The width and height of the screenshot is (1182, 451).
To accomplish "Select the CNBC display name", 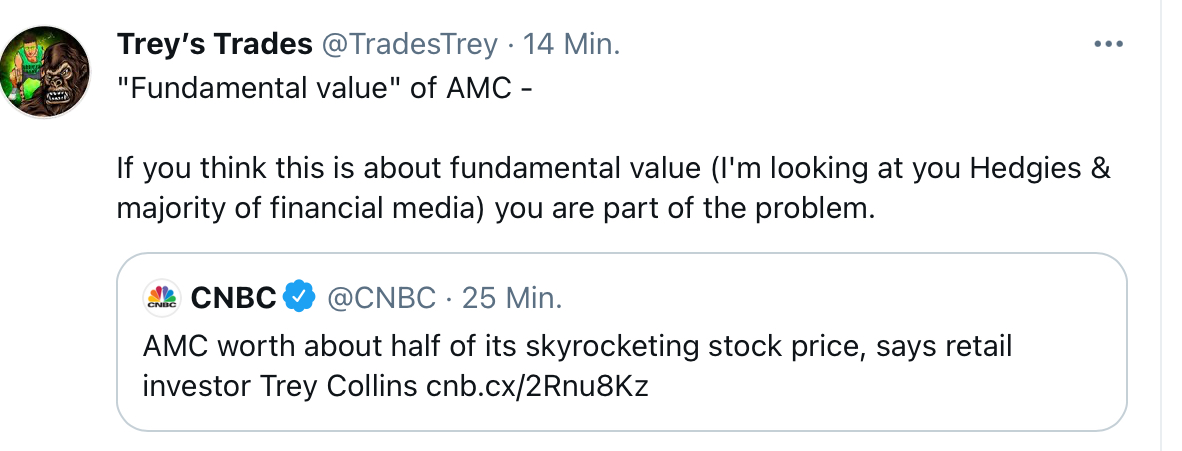I will point(232,297).
